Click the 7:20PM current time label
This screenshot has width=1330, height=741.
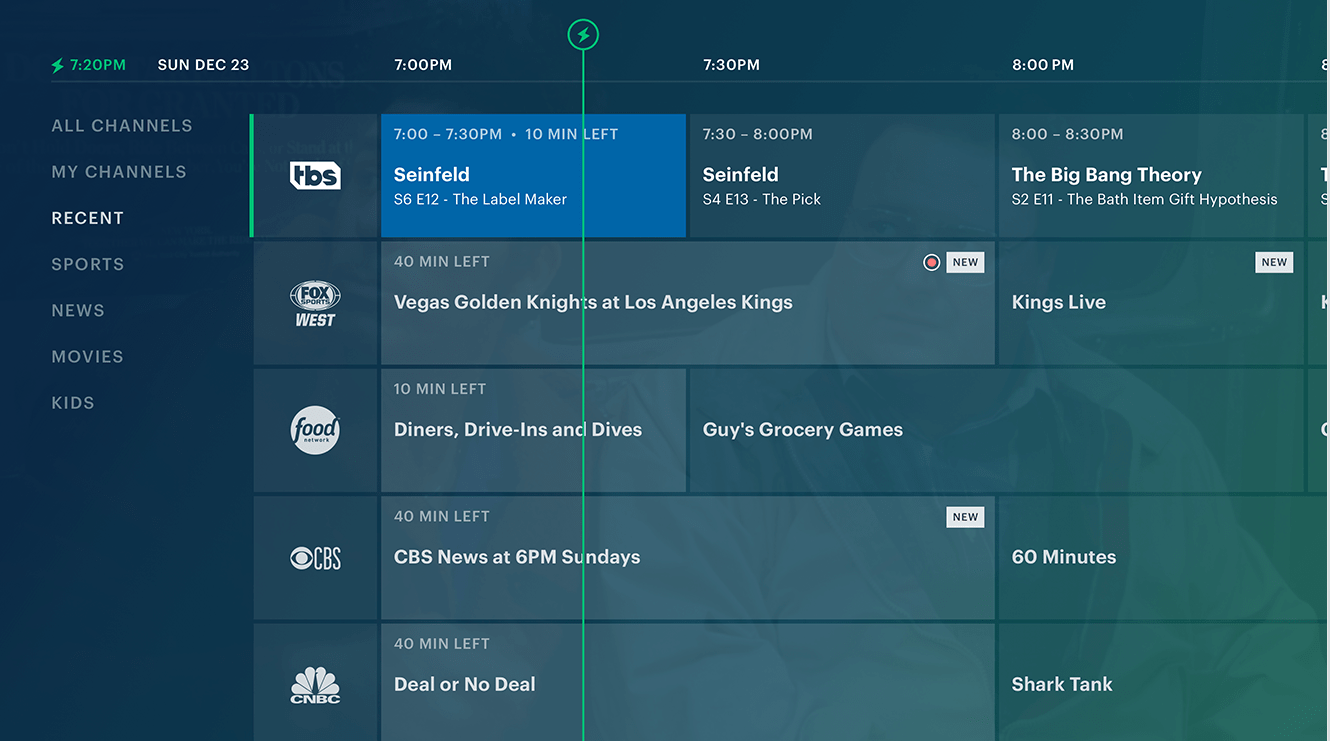tap(98, 65)
